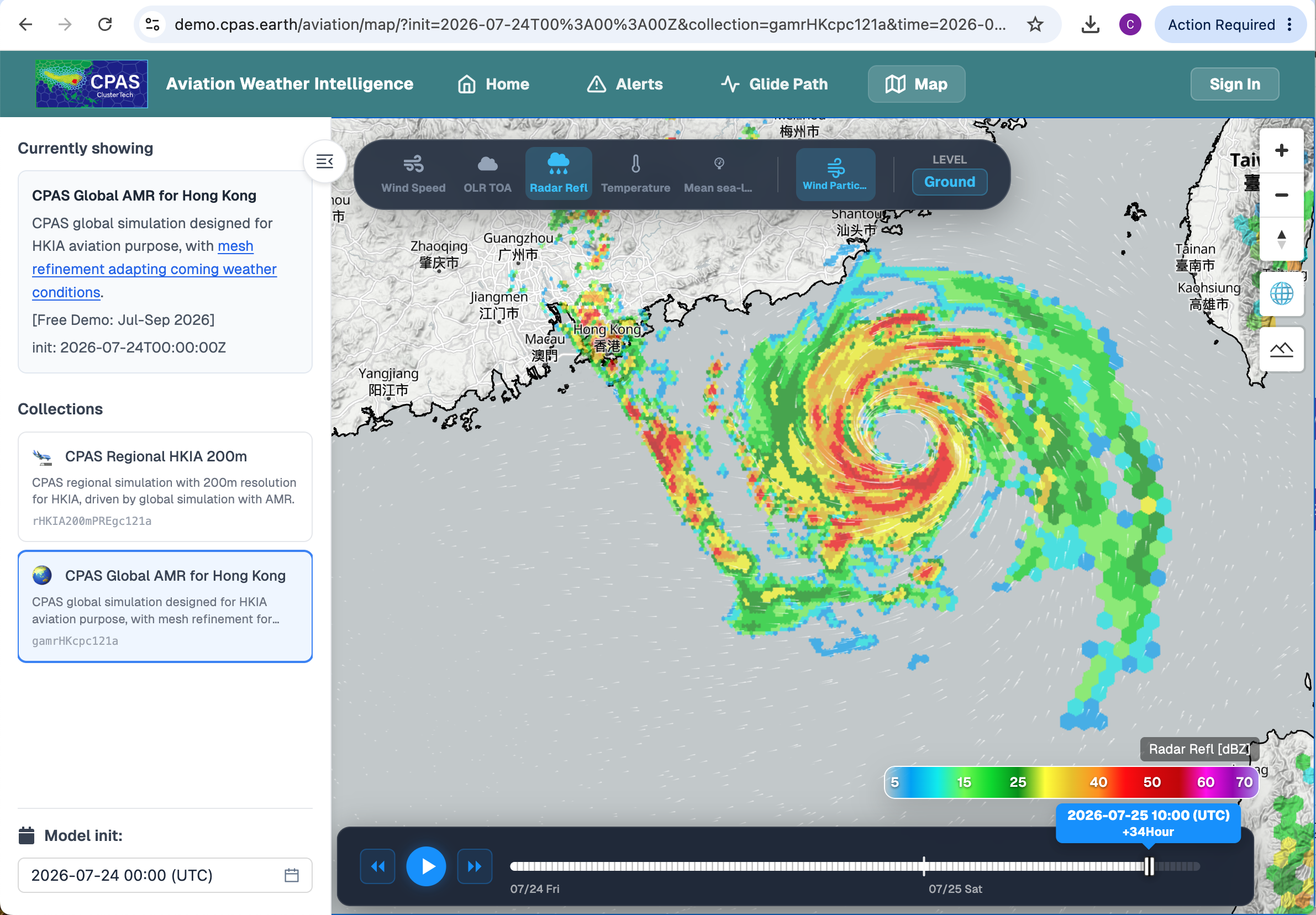
Task: Click the Action Required button
Action: pyautogui.click(x=1221, y=25)
